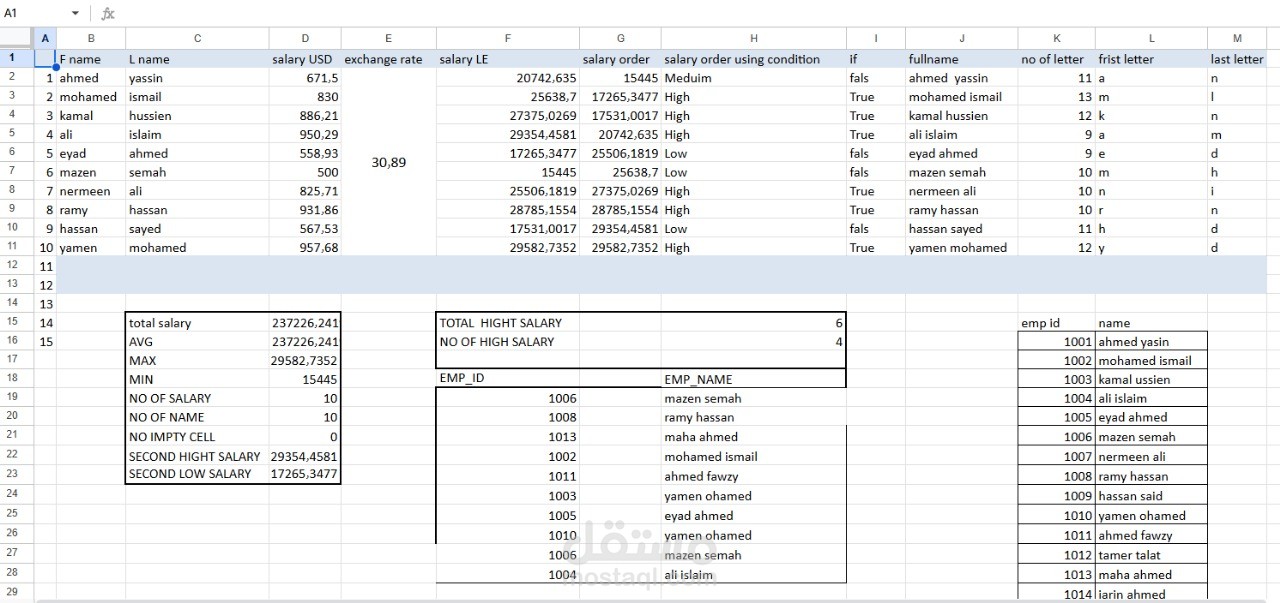Click the 'Meduim' salary condition cell

coord(754,78)
